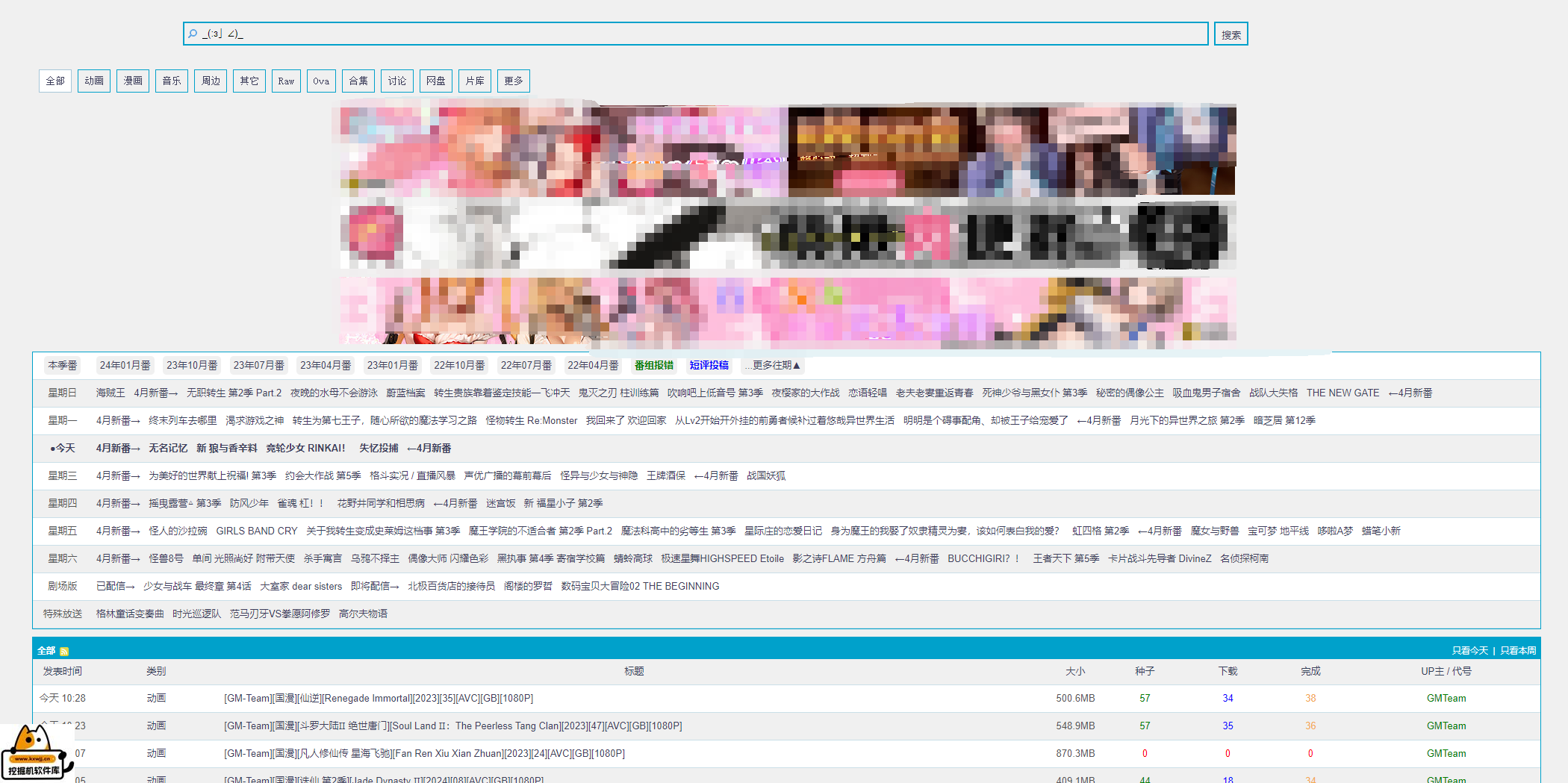
Task: Click the RSS feed icon beside 全部
Action: [x=64, y=652]
